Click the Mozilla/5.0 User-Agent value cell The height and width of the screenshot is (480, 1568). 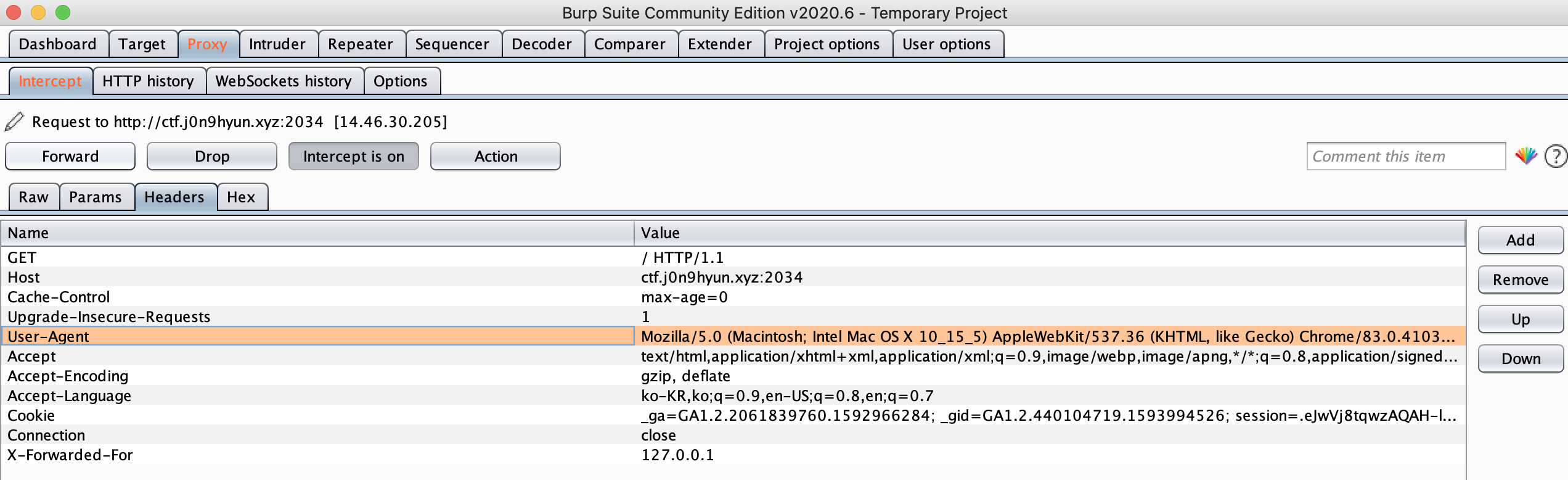[1050, 336]
